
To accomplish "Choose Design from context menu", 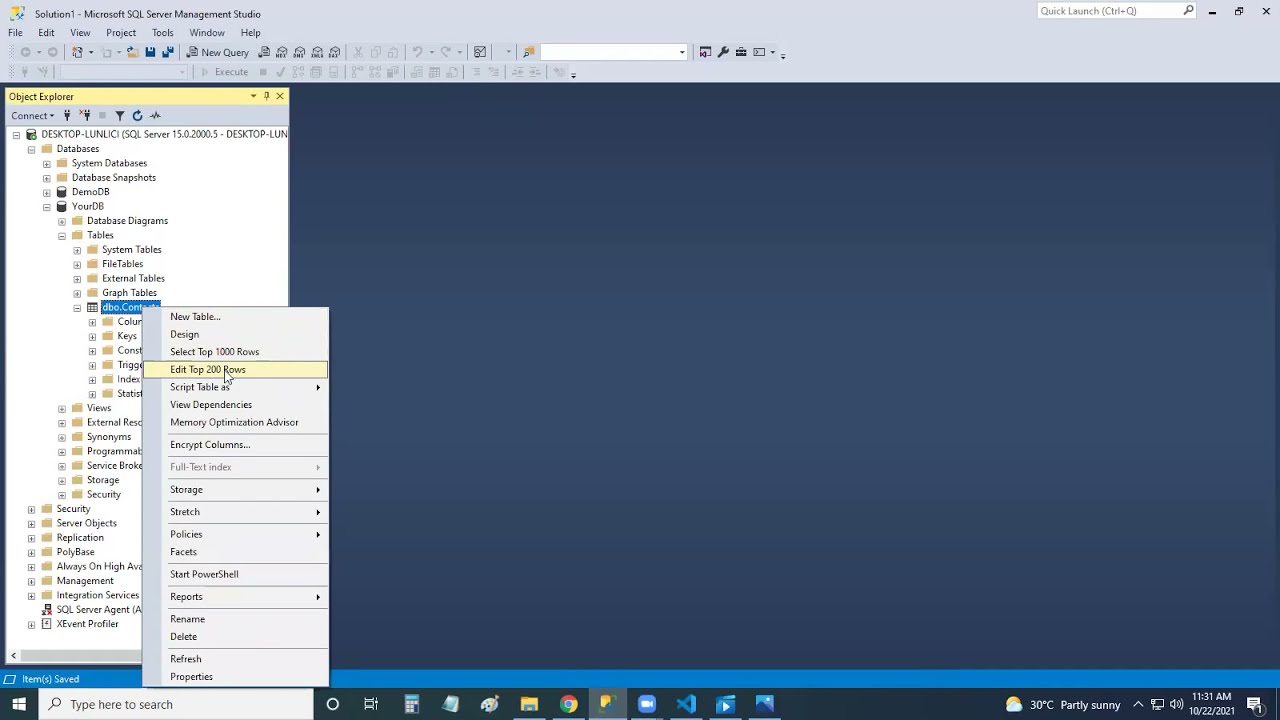I will point(235,334).
